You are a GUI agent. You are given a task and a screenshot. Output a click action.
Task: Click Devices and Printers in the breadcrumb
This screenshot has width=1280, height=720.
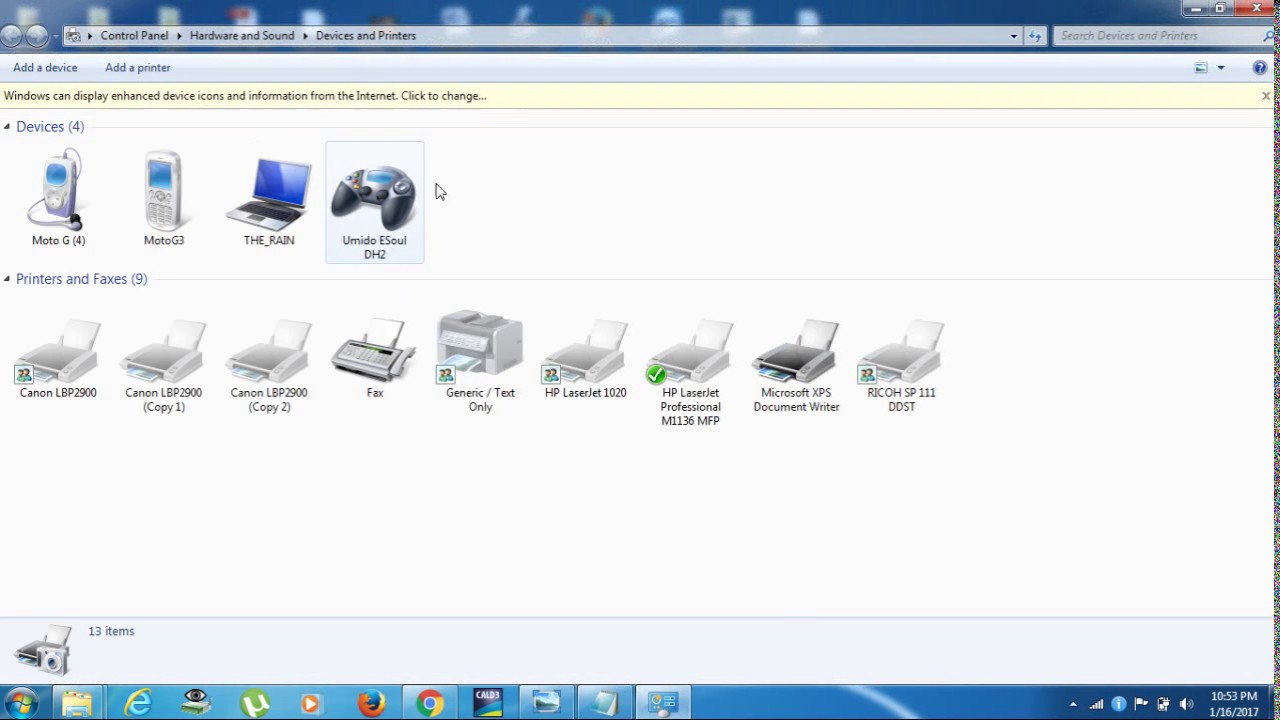(x=366, y=36)
